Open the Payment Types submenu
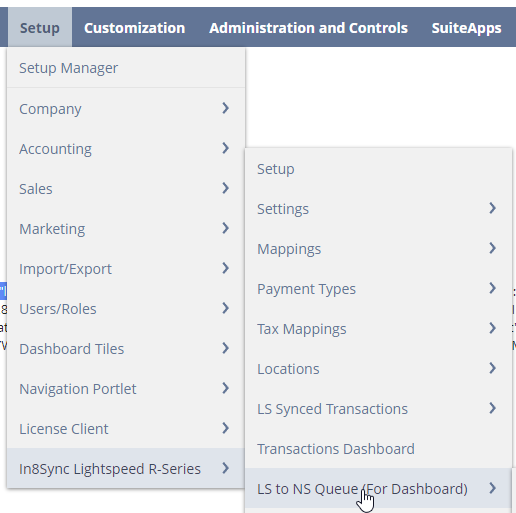Screen dimensions: 516x513 point(379,289)
